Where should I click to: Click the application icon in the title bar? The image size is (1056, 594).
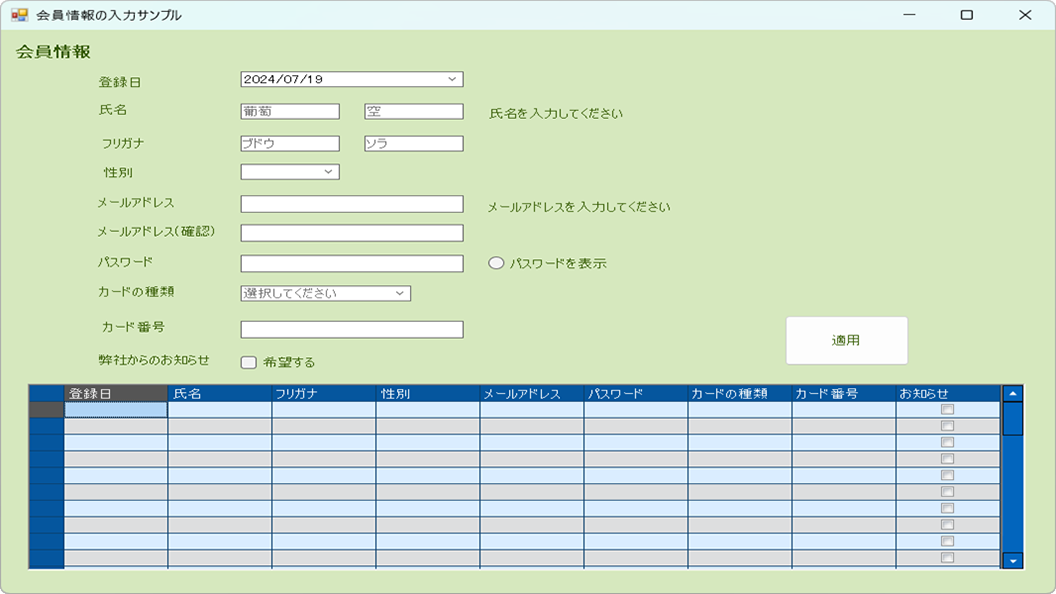[20, 15]
